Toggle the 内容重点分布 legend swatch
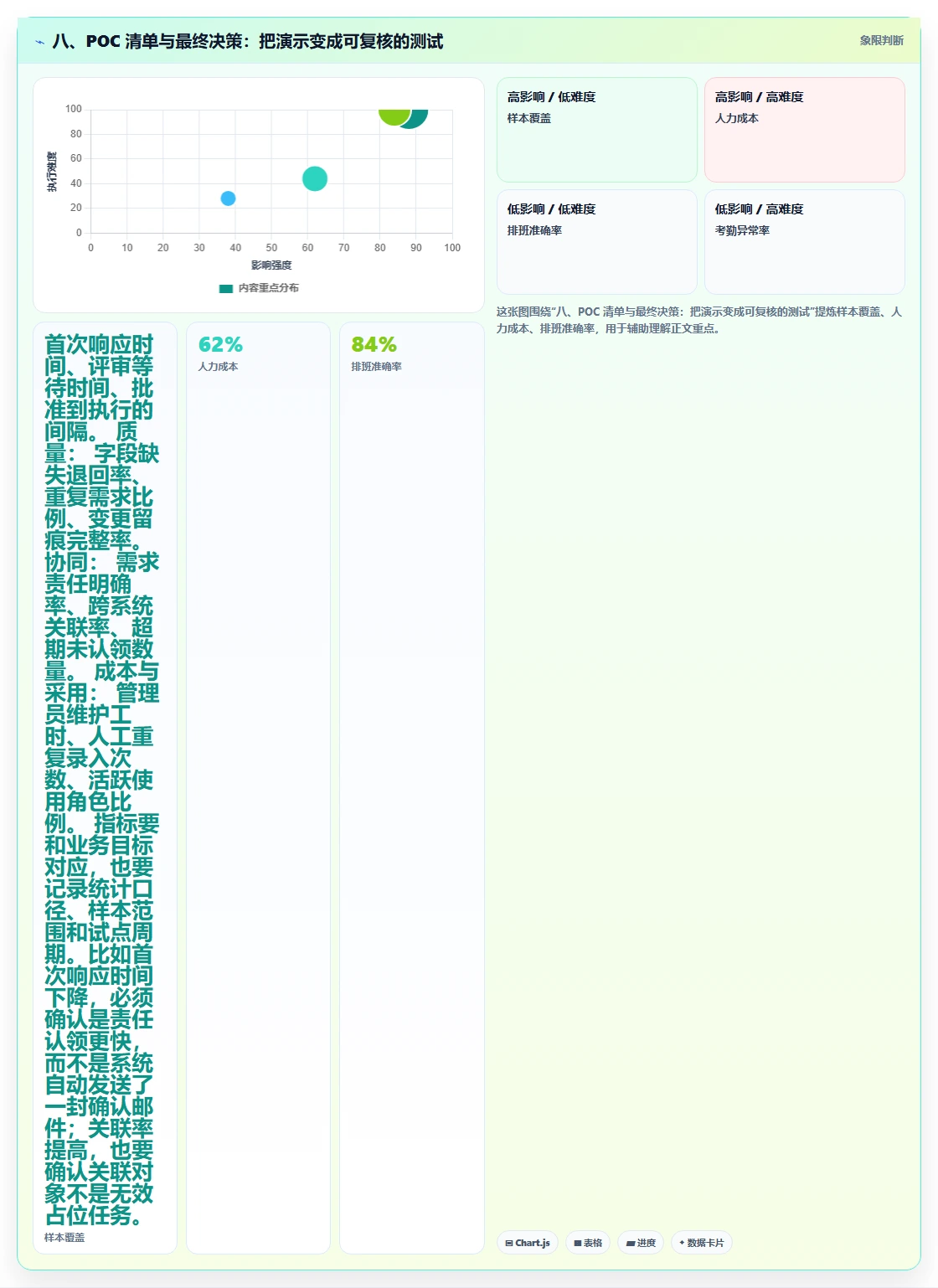Screen dimensions: 938x1288 225,289
